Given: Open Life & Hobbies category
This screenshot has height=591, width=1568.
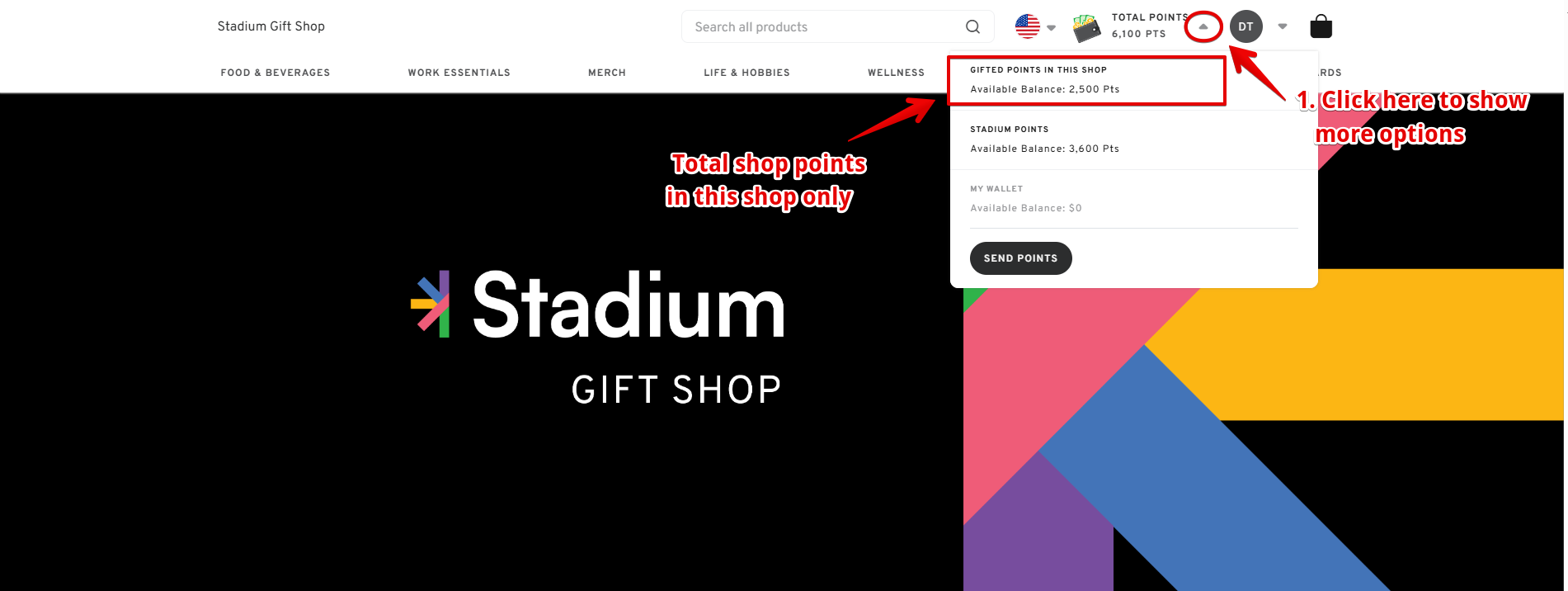Looking at the screenshot, I should (x=747, y=73).
